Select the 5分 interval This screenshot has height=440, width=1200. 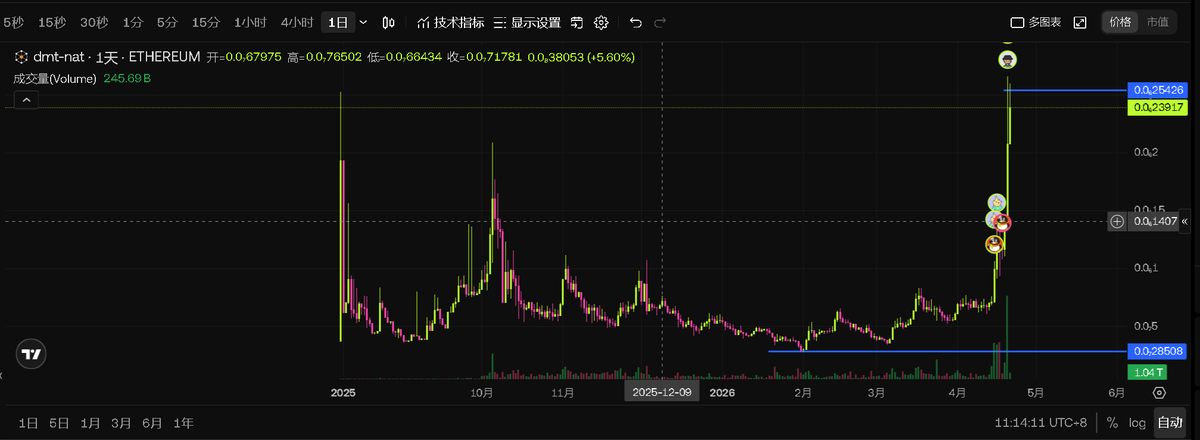point(167,22)
